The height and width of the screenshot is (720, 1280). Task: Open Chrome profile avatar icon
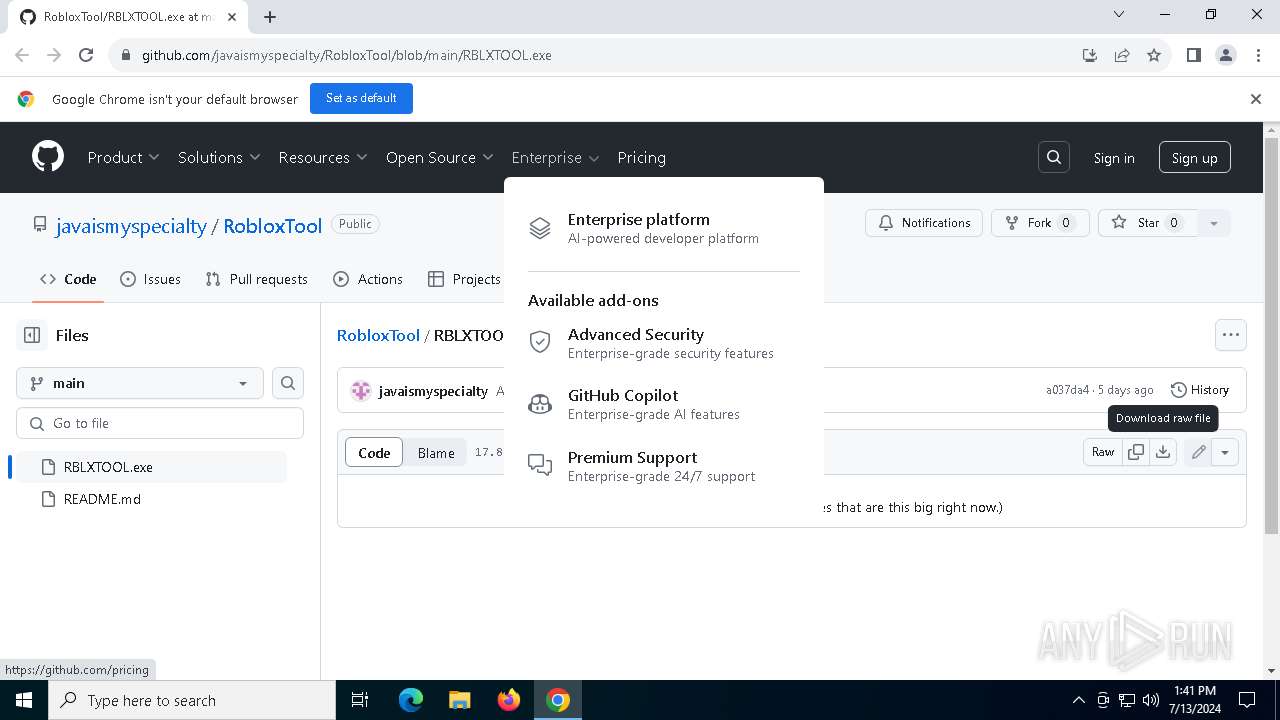[x=1226, y=55]
